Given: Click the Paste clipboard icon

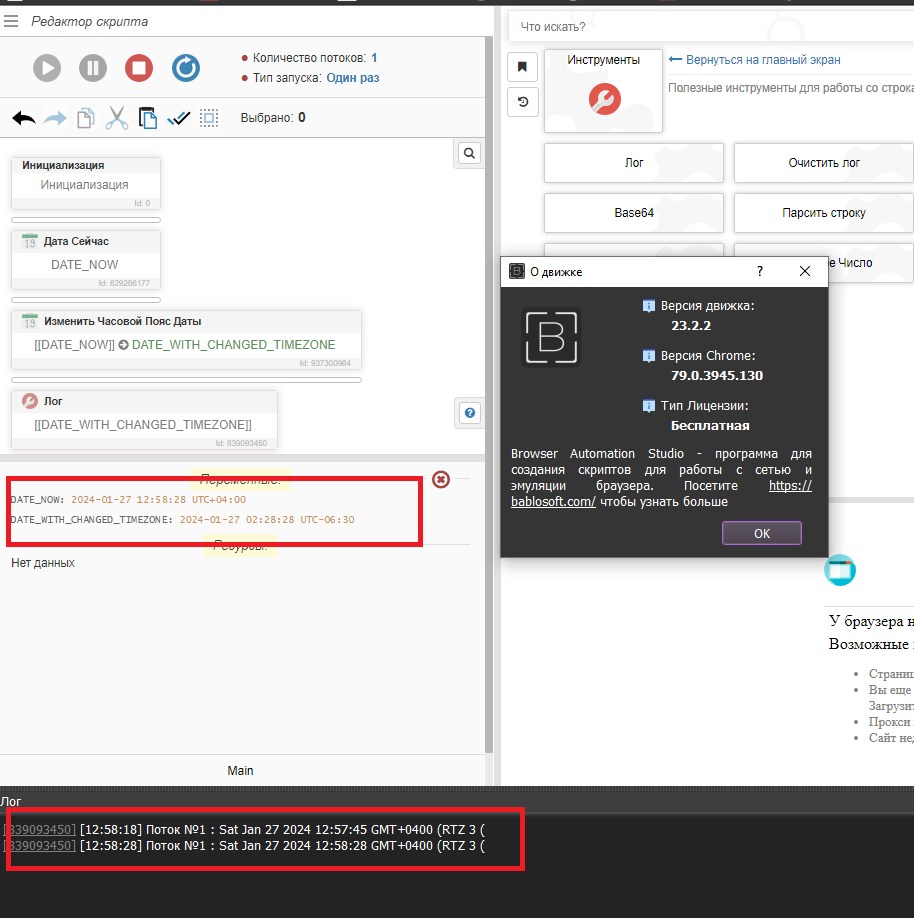Looking at the screenshot, I should (x=148, y=118).
